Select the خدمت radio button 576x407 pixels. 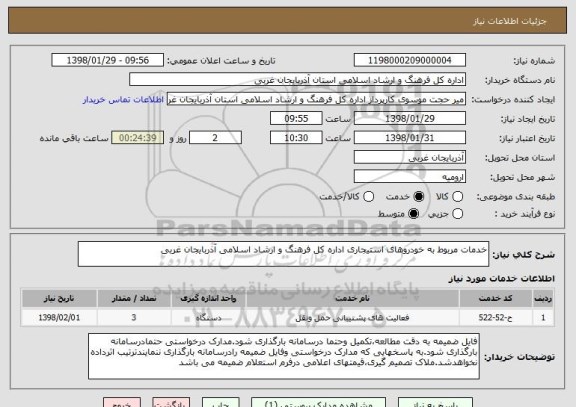[x=419, y=197]
